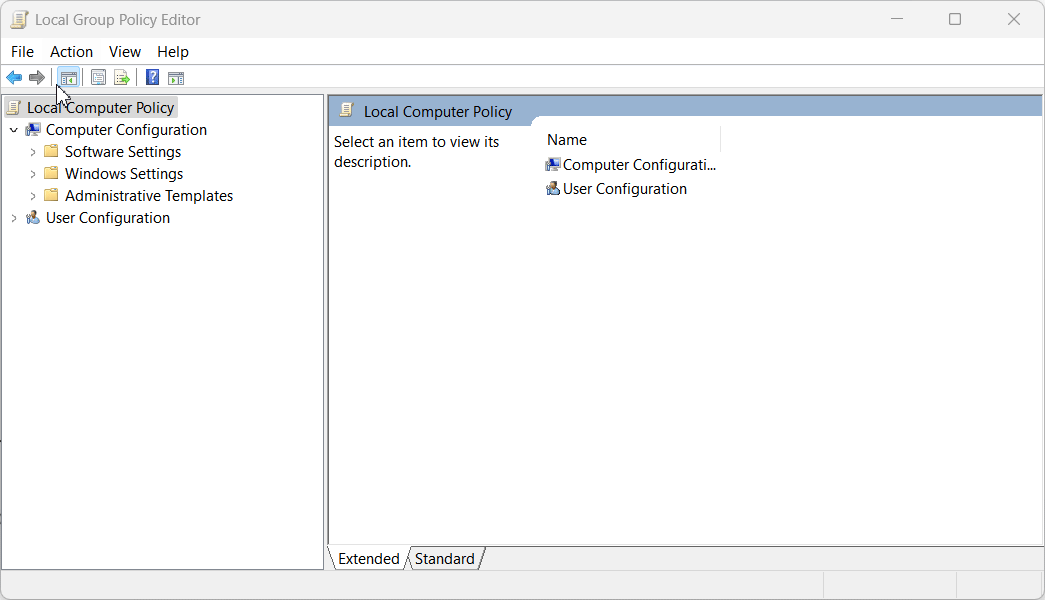Click Computer Configuration icon in tree

tap(33, 129)
